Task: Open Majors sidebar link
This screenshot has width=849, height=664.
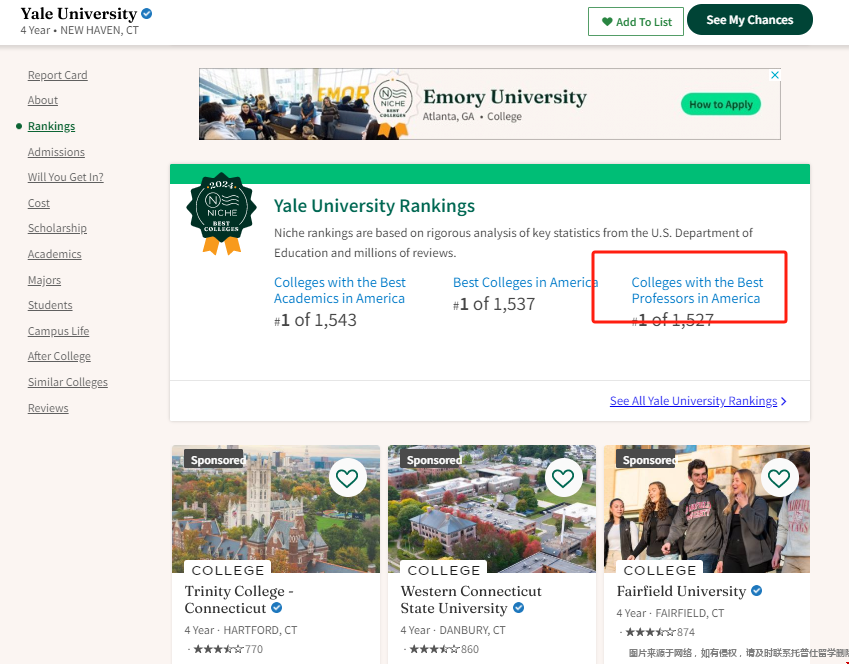Action: pos(44,280)
